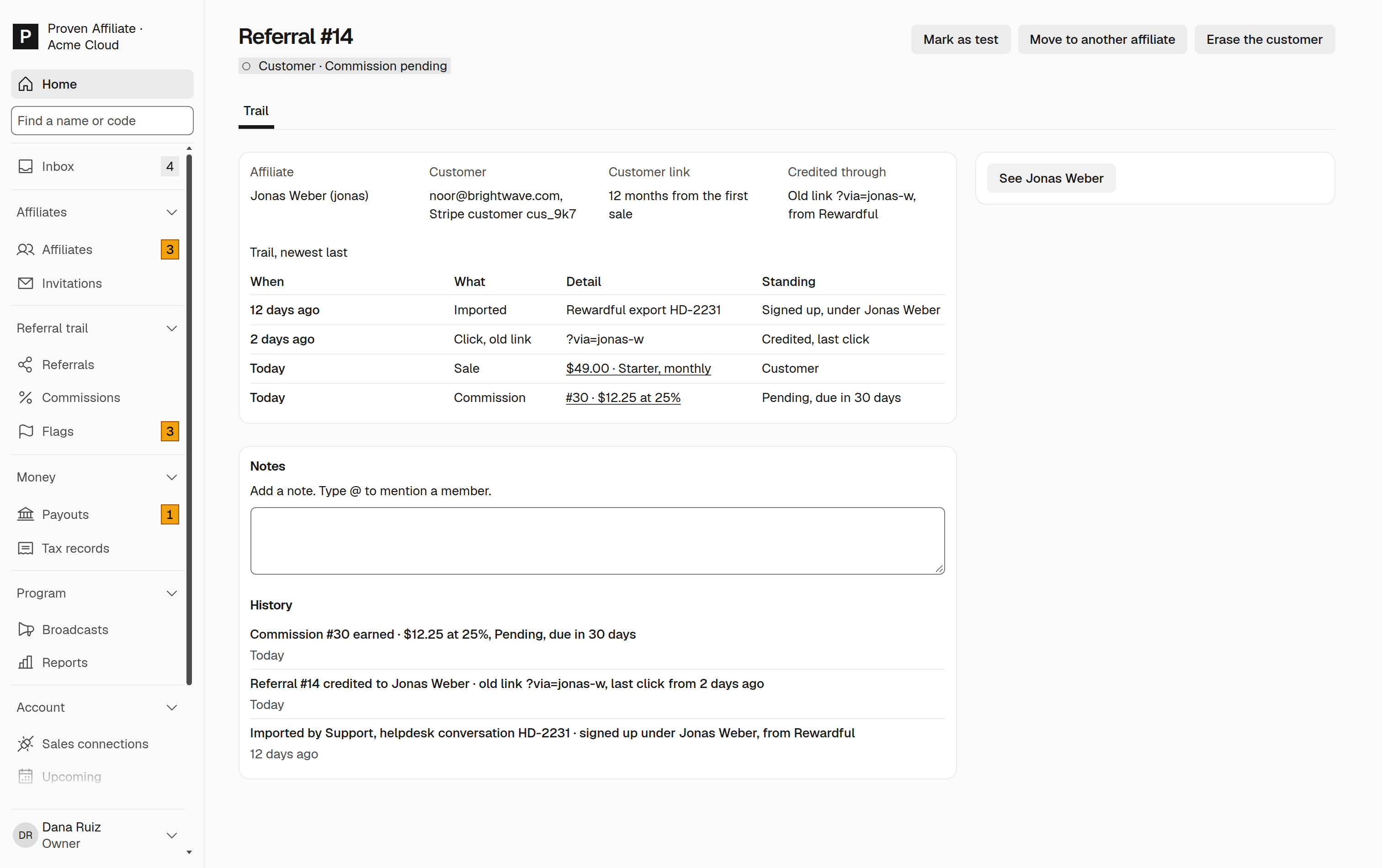Select the Trail tab
The image size is (1382, 868).
click(256, 111)
